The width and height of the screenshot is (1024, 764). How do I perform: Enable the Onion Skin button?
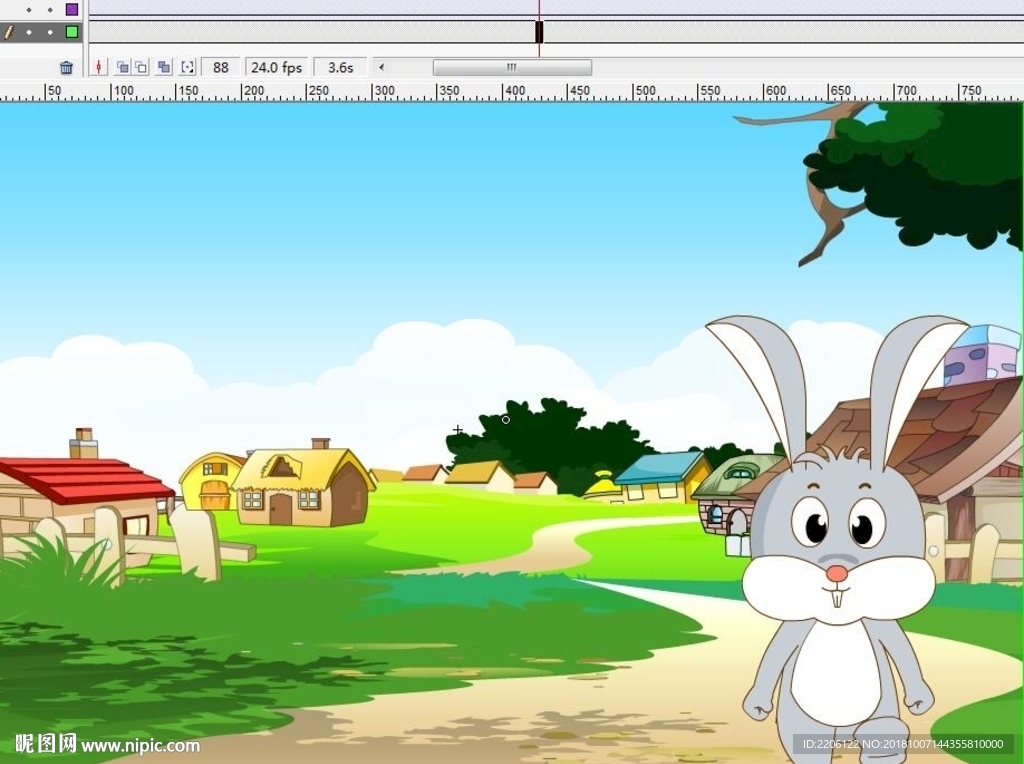click(x=122, y=67)
